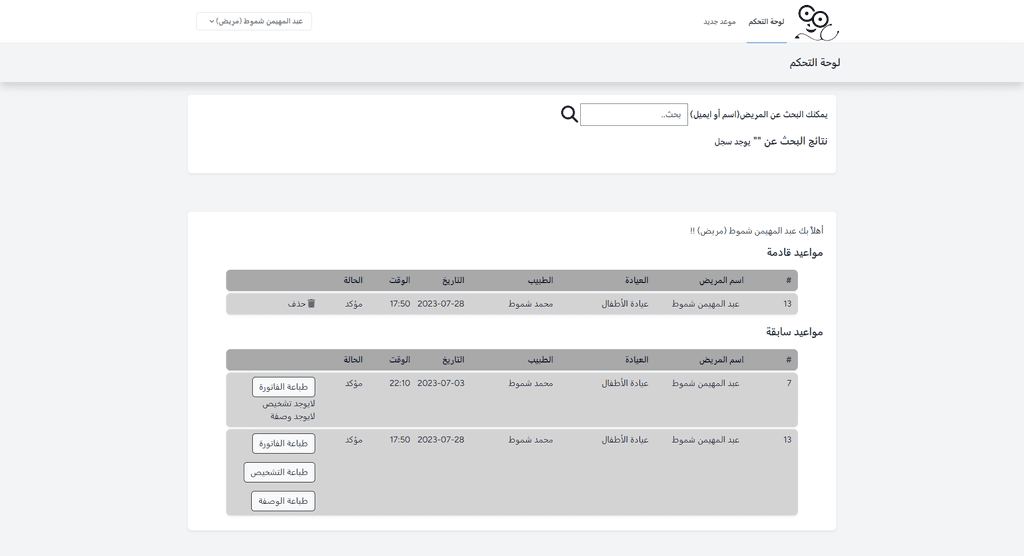
Task: Click the trash icon beside حذف
Action: 312,303
